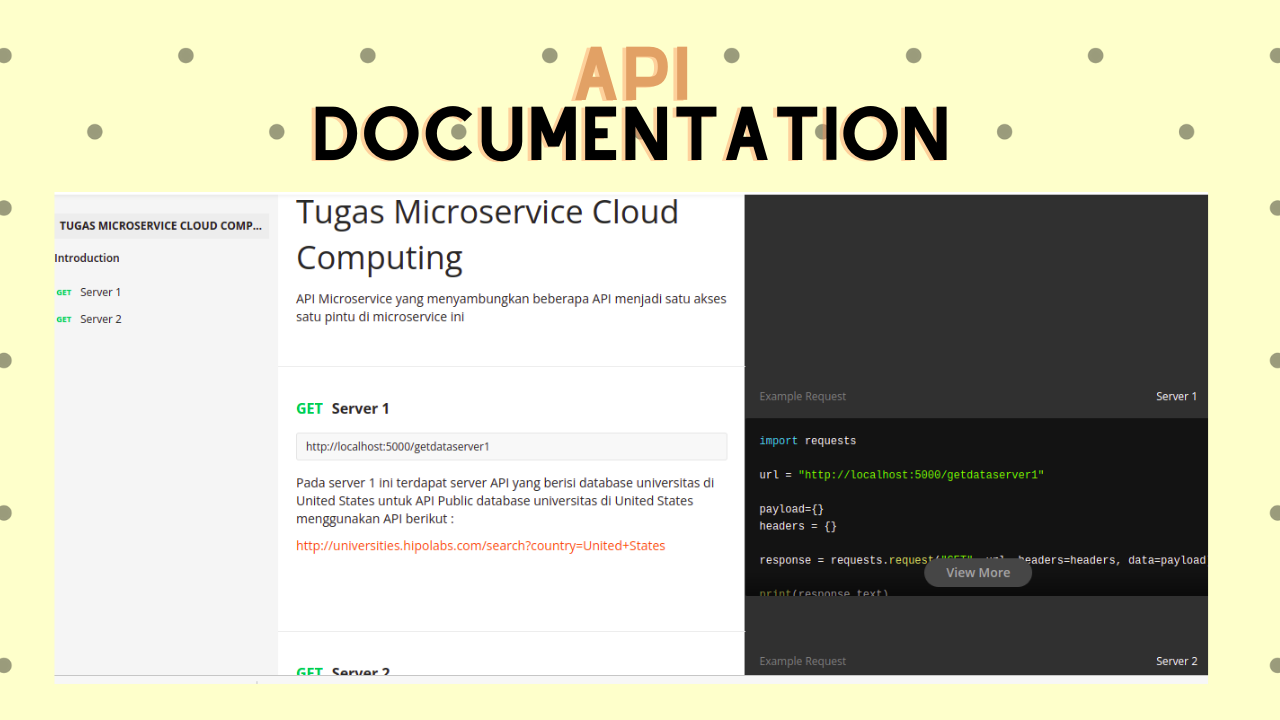Click the API Microservice description paragraph

[x=511, y=308]
